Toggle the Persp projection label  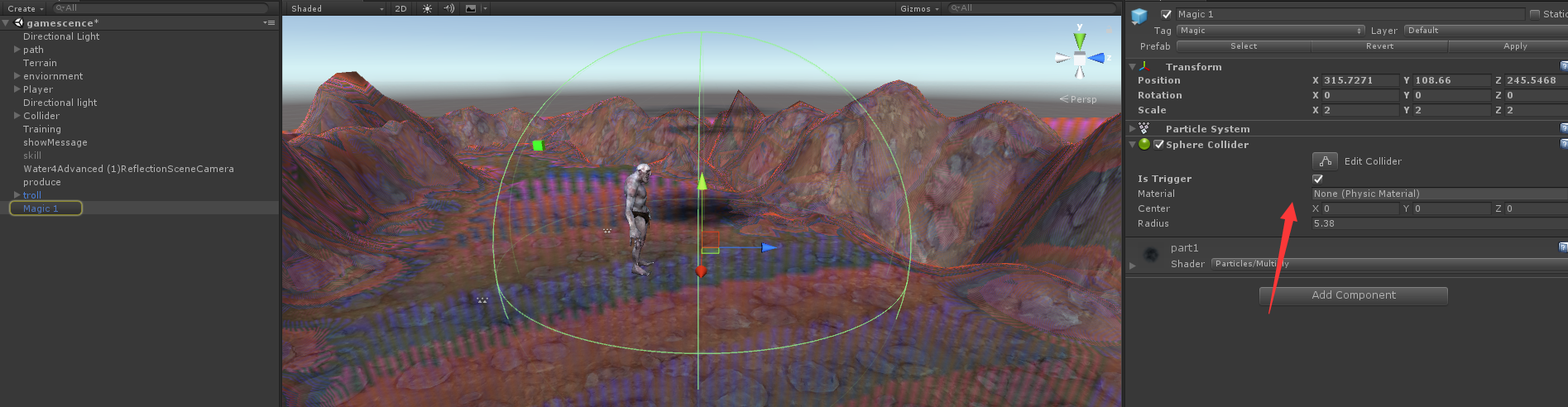pyautogui.click(x=1078, y=99)
